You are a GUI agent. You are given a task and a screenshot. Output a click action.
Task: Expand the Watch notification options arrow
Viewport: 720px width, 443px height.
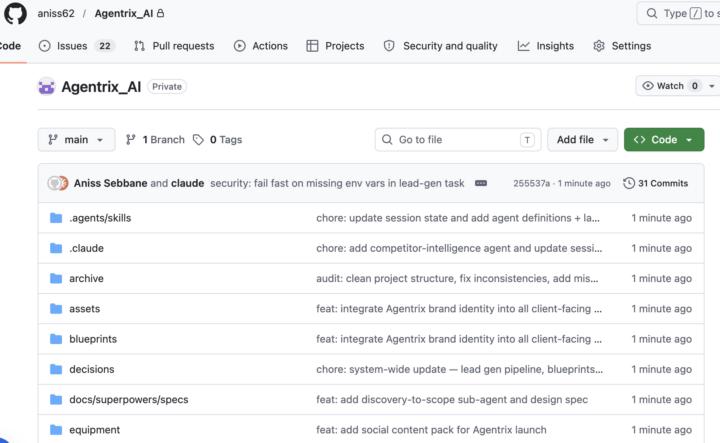tap(712, 86)
